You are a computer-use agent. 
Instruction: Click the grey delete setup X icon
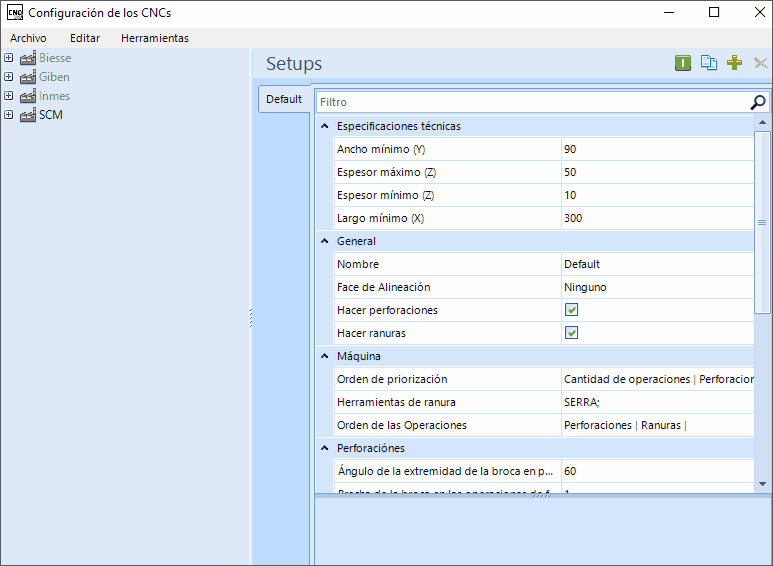(761, 63)
